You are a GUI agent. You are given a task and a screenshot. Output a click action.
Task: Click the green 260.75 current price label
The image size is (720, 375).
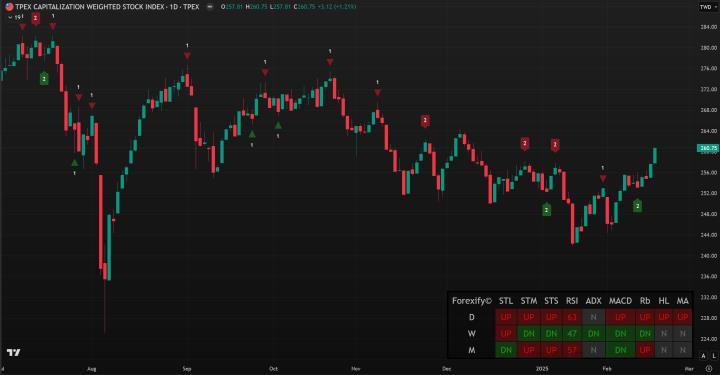pos(708,148)
